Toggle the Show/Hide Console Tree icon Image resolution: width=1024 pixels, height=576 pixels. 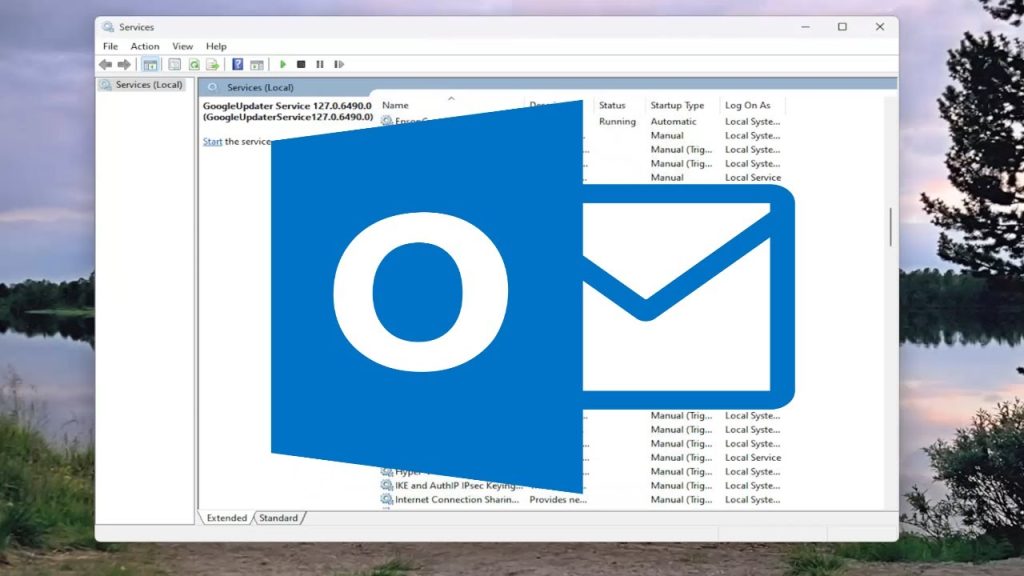(x=150, y=65)
